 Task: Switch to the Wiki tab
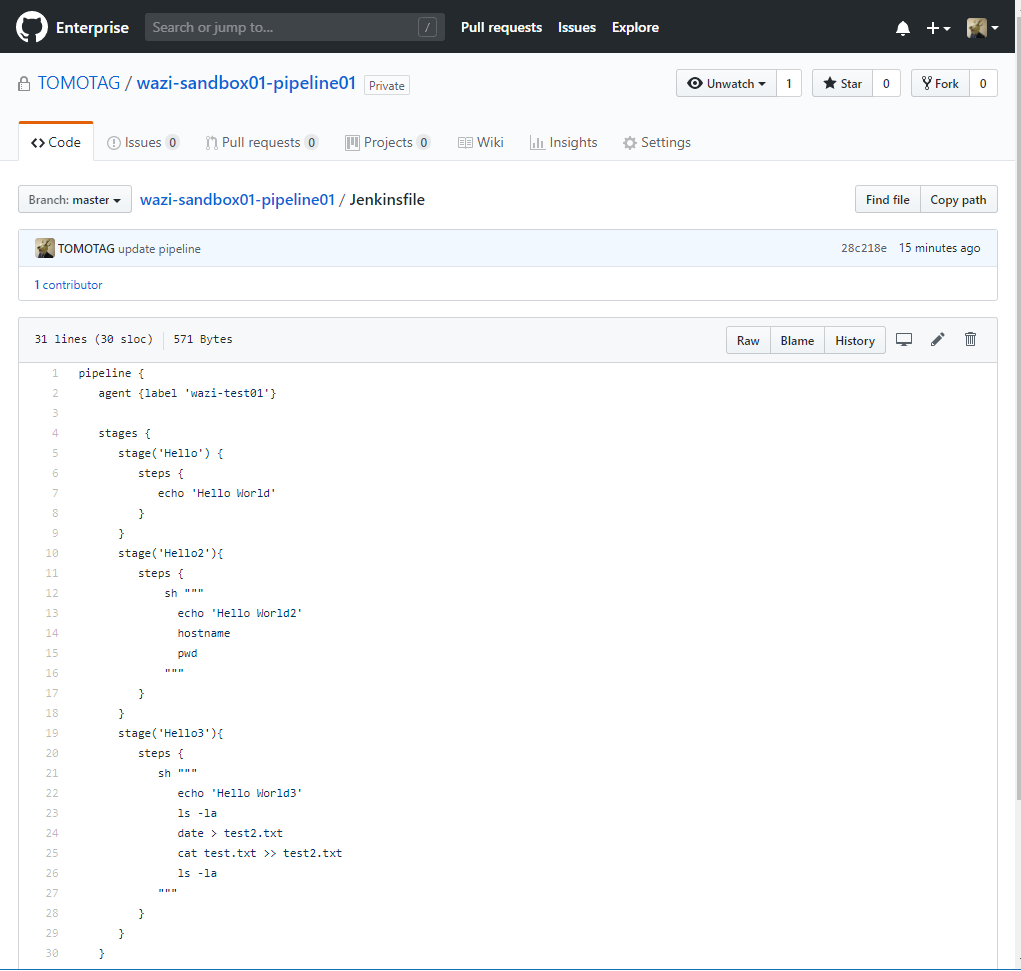click(481, 142)
